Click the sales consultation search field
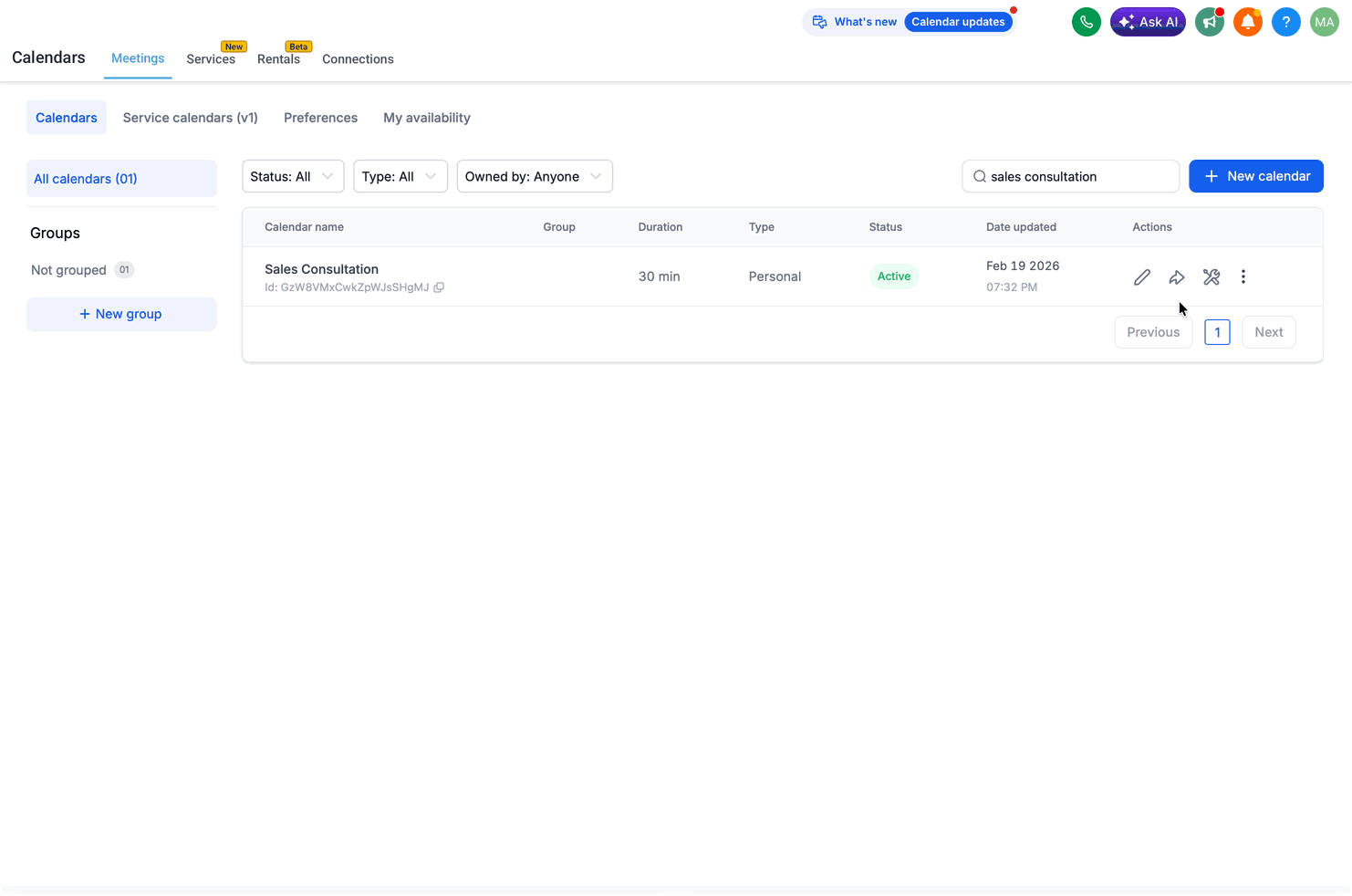 [x=1071, y=177]
